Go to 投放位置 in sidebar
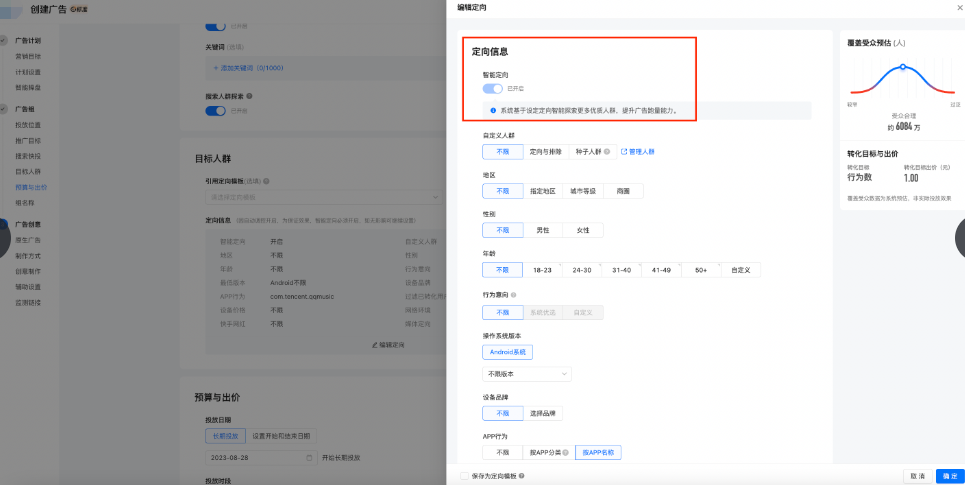 point(28,125)
